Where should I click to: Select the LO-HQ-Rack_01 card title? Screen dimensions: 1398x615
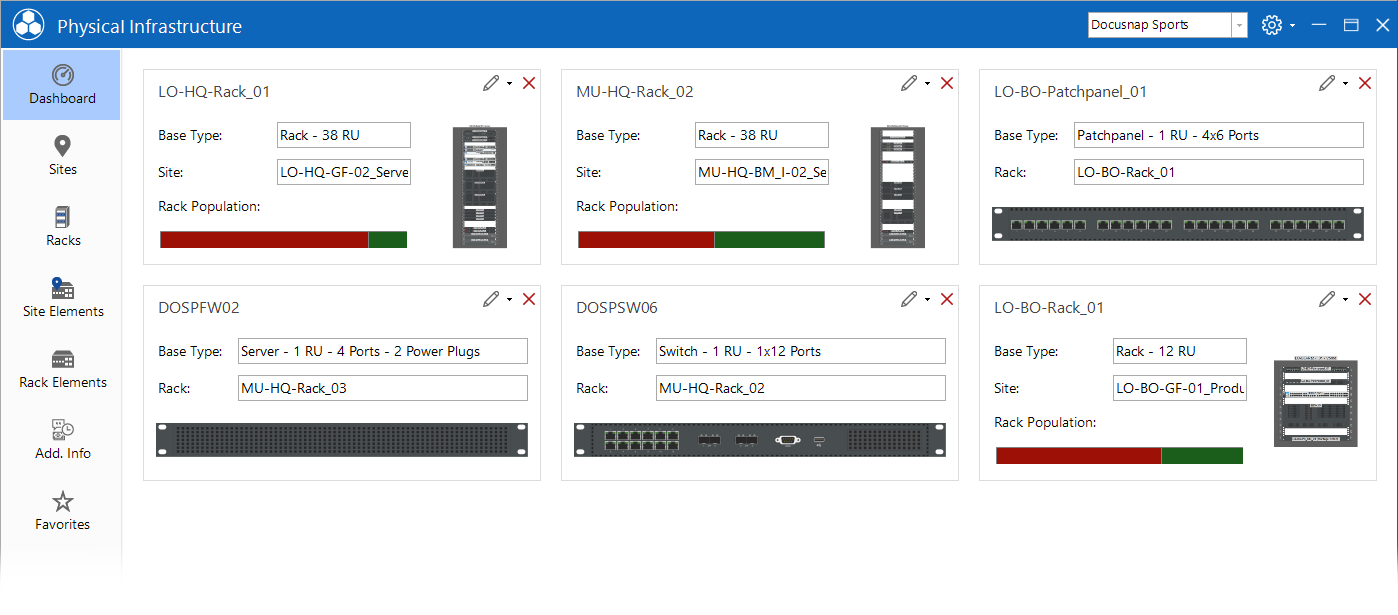click(x=214, y=92)
